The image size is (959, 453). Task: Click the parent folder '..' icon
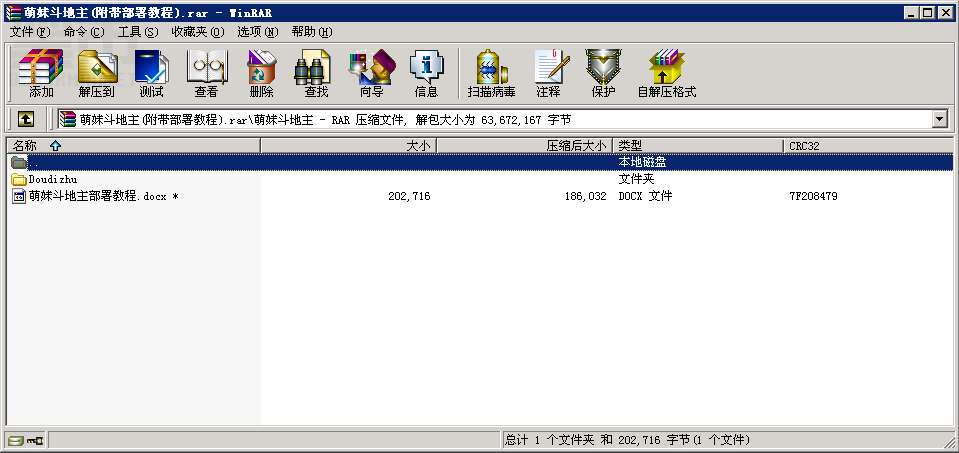pos(19,162)
